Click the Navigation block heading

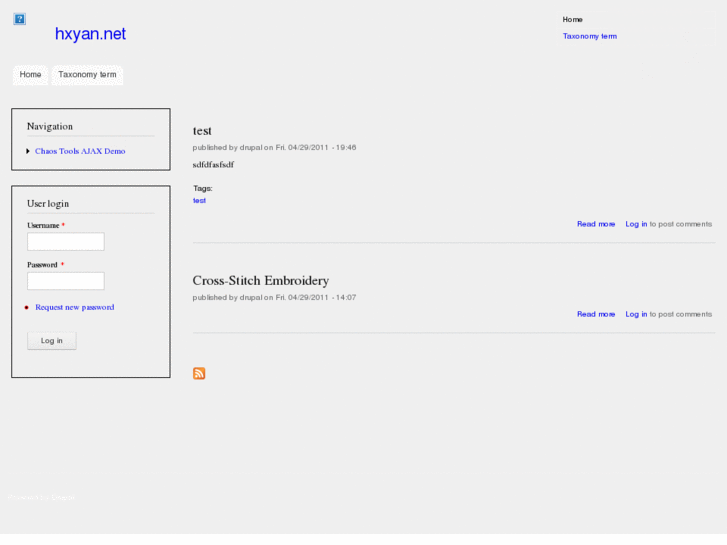(x=50, y=127)
